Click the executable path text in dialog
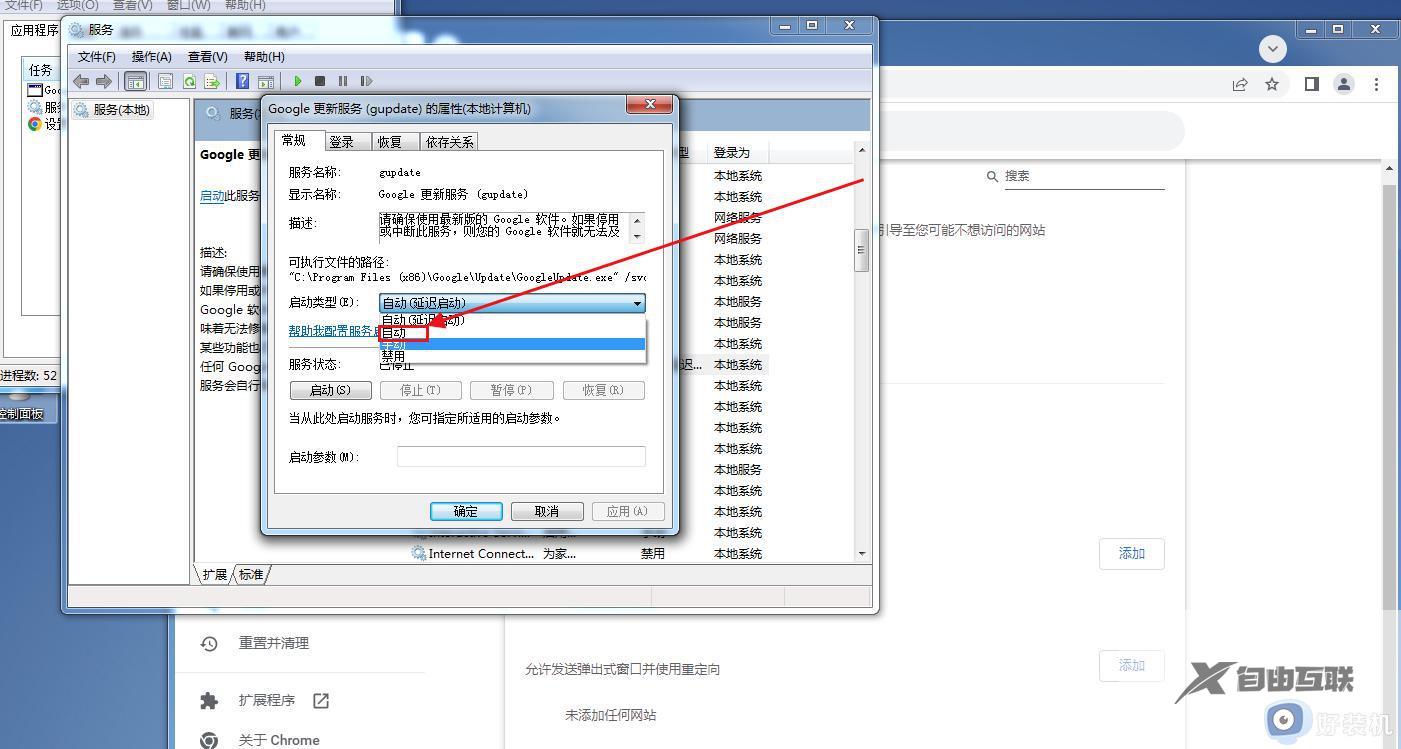Screen dimensions: 1401x749 coord(467,277)
